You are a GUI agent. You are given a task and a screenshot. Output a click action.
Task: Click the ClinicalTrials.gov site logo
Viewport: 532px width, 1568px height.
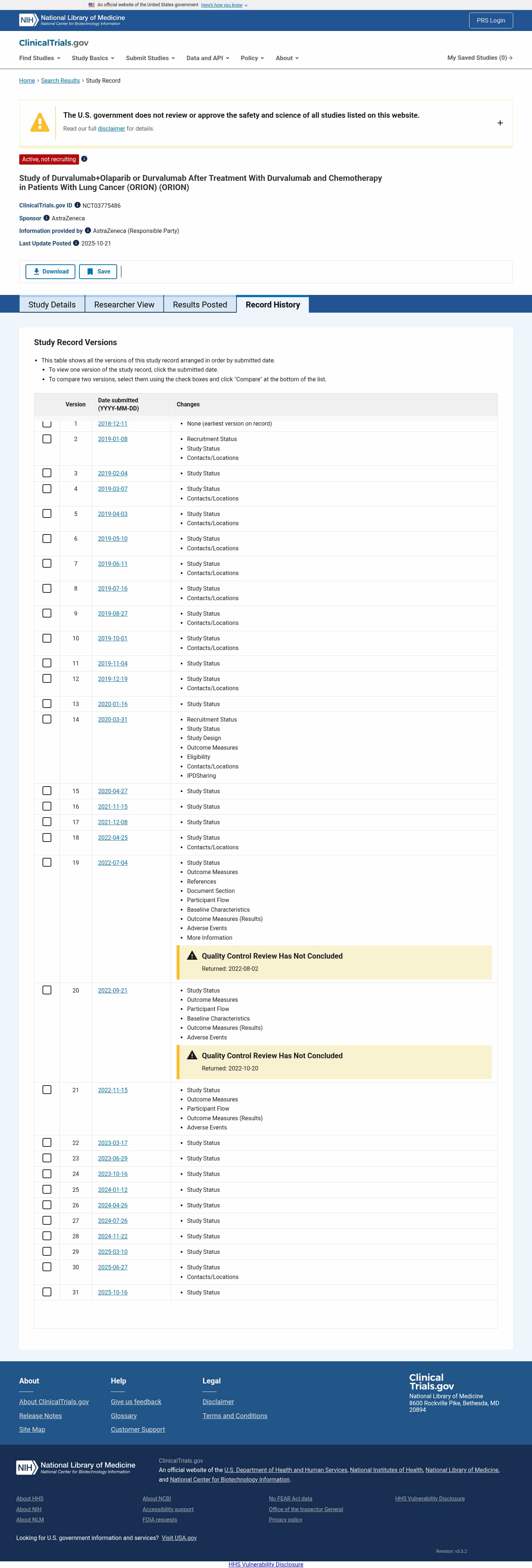pyautogui.click(x=54, y=42)
